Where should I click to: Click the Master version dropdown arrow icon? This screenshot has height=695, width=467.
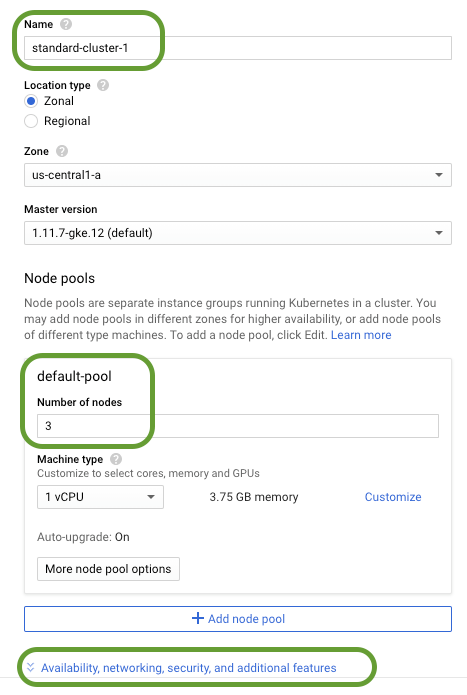[x=439, y=233]
